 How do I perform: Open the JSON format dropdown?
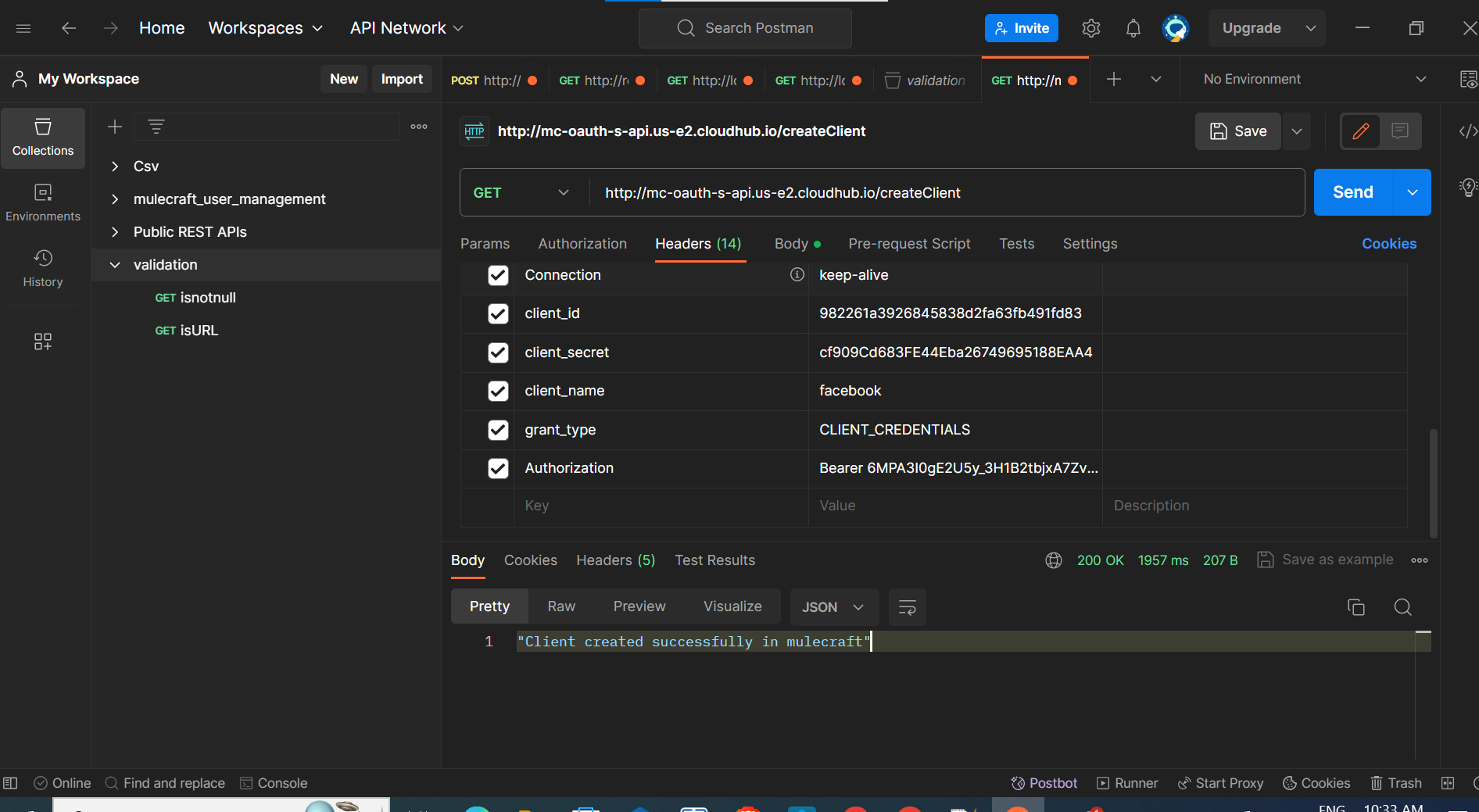[833, 607]
